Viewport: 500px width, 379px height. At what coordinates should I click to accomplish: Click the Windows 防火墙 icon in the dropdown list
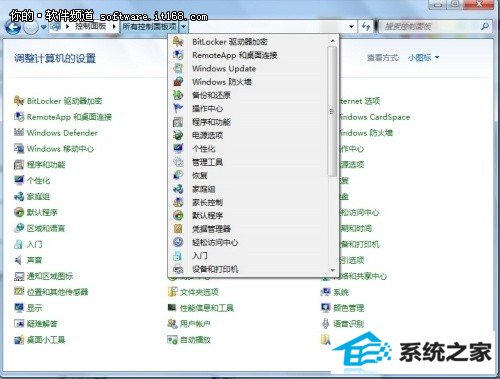[x=178, y=82]
